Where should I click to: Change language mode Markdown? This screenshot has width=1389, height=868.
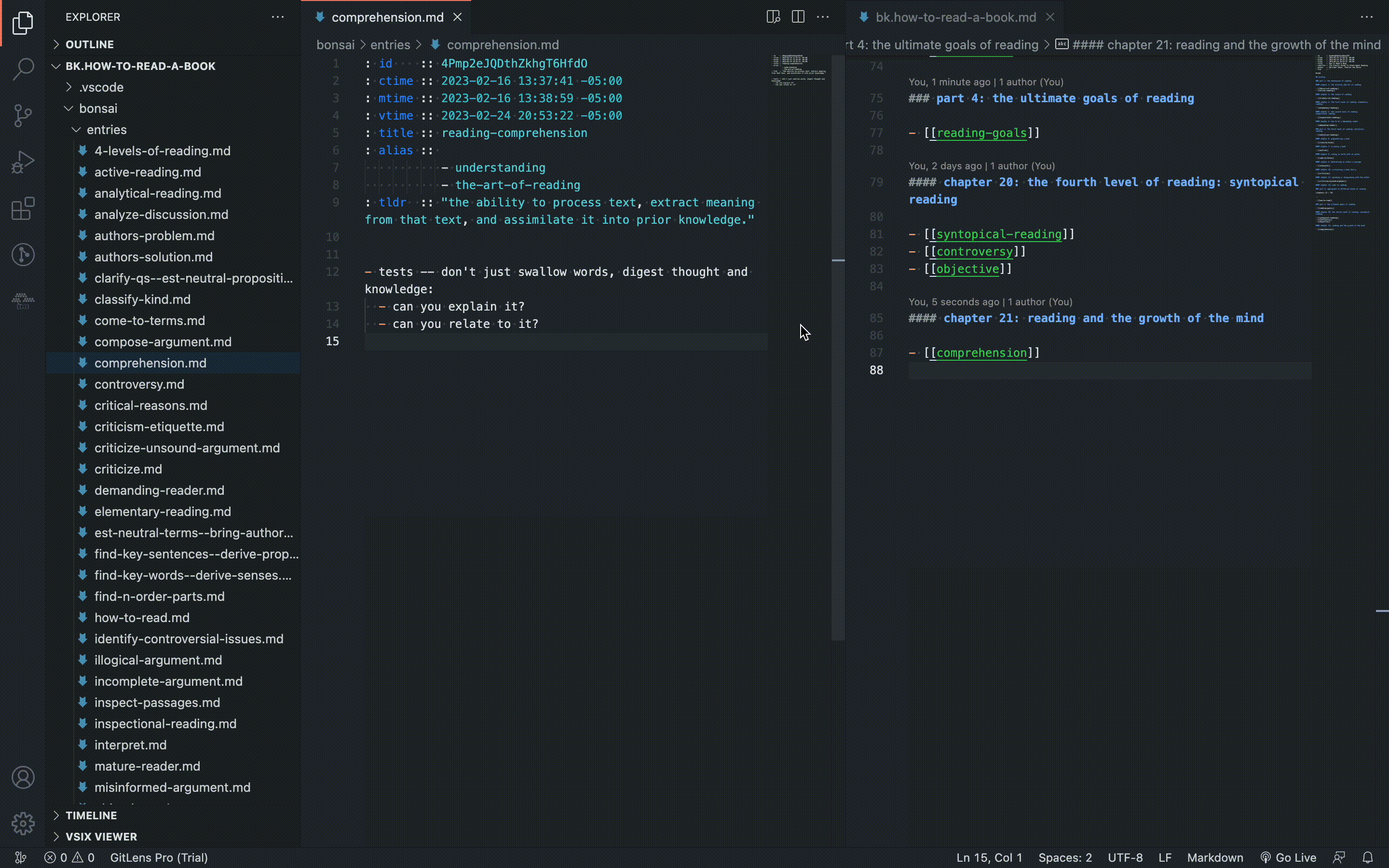(x=1214, y=857)
